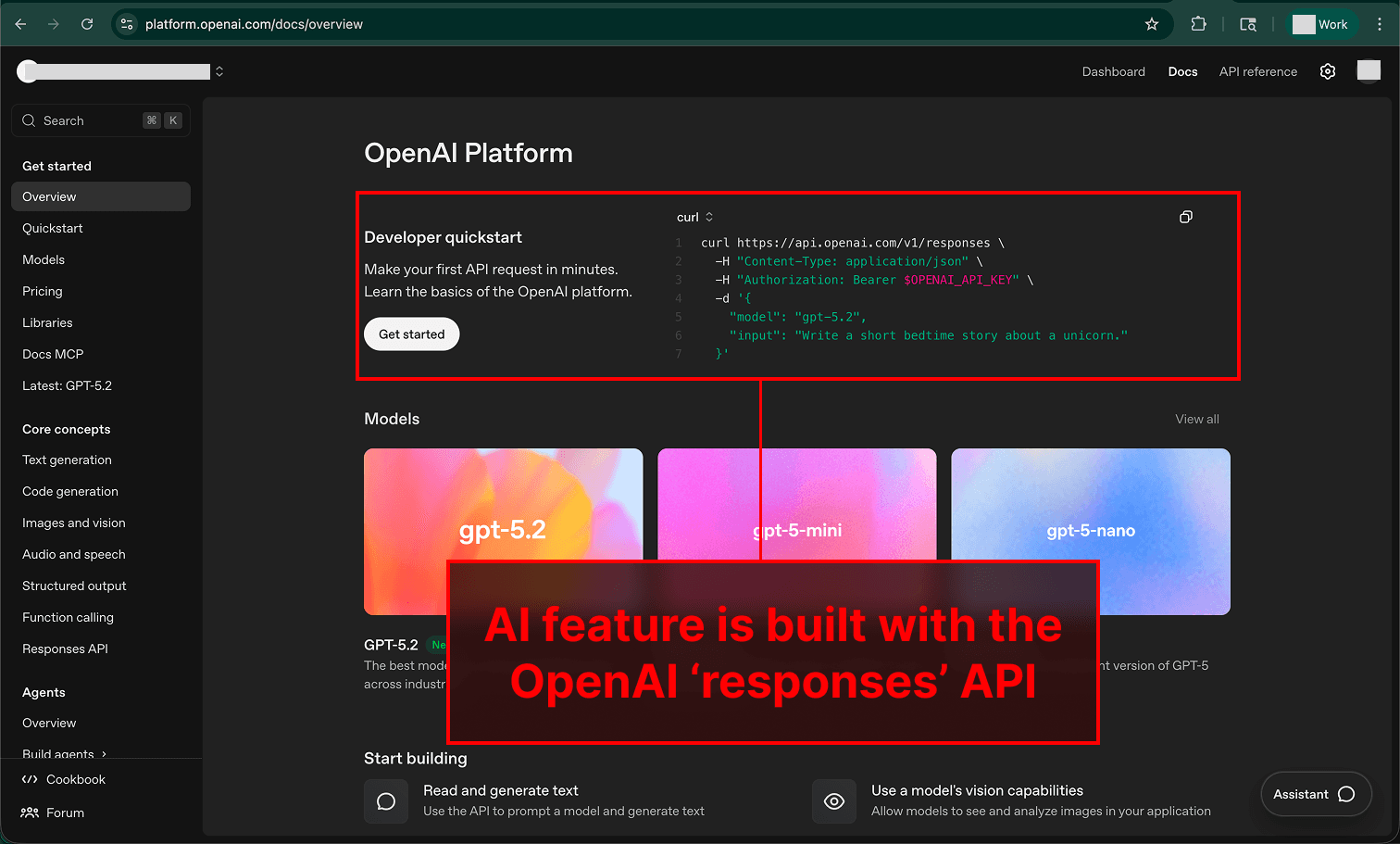The image size is (1400, 844).
Task: Click the gpt-5-nano model card
Action: [x=1090, y=532]
